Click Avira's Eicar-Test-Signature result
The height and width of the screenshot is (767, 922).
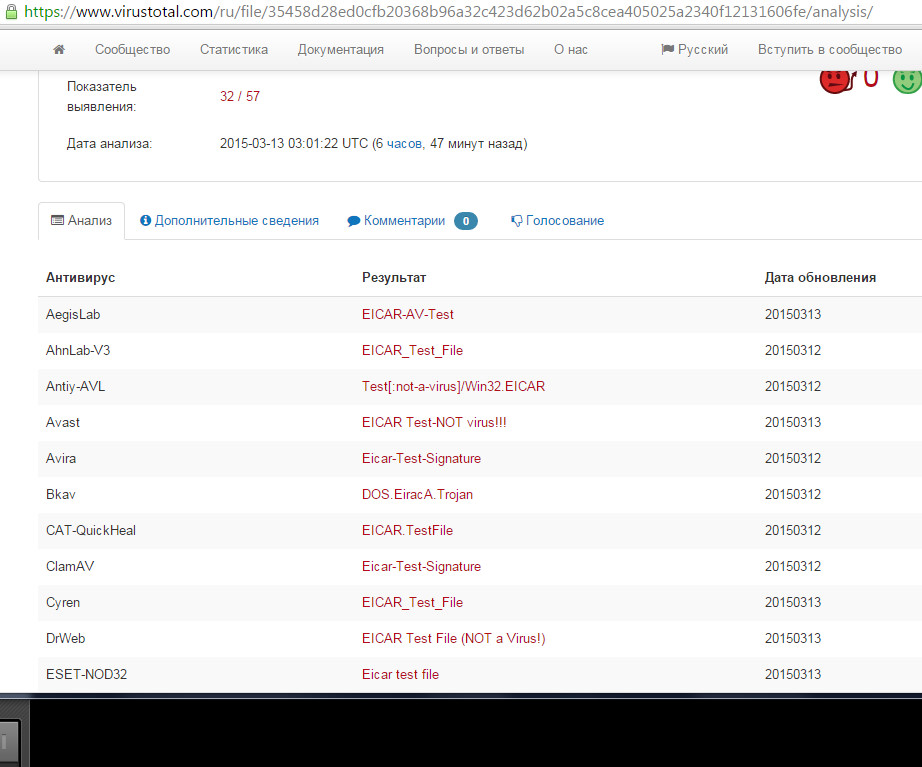(x=421, y=459)
